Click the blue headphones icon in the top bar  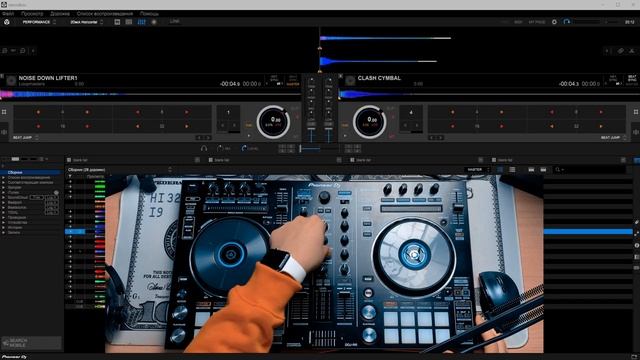pyautogui.click(x=567, y=22)
